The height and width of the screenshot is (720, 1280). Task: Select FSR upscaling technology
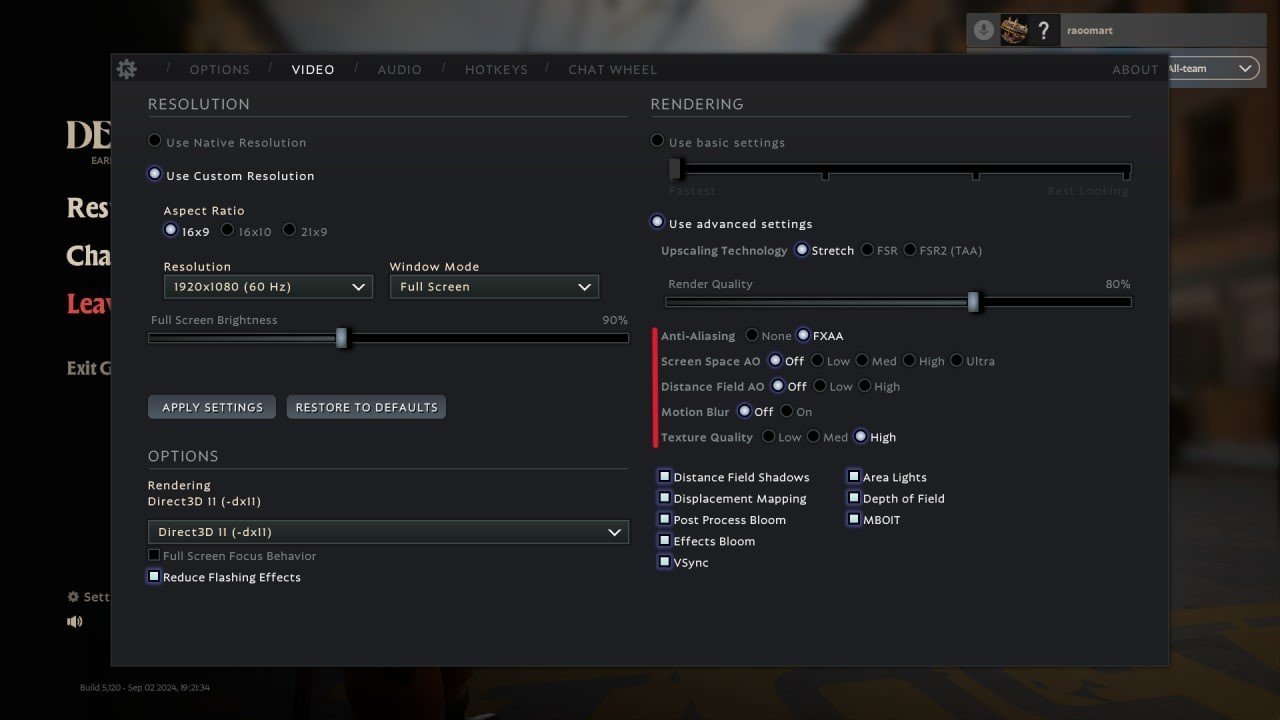click(867, 249)
